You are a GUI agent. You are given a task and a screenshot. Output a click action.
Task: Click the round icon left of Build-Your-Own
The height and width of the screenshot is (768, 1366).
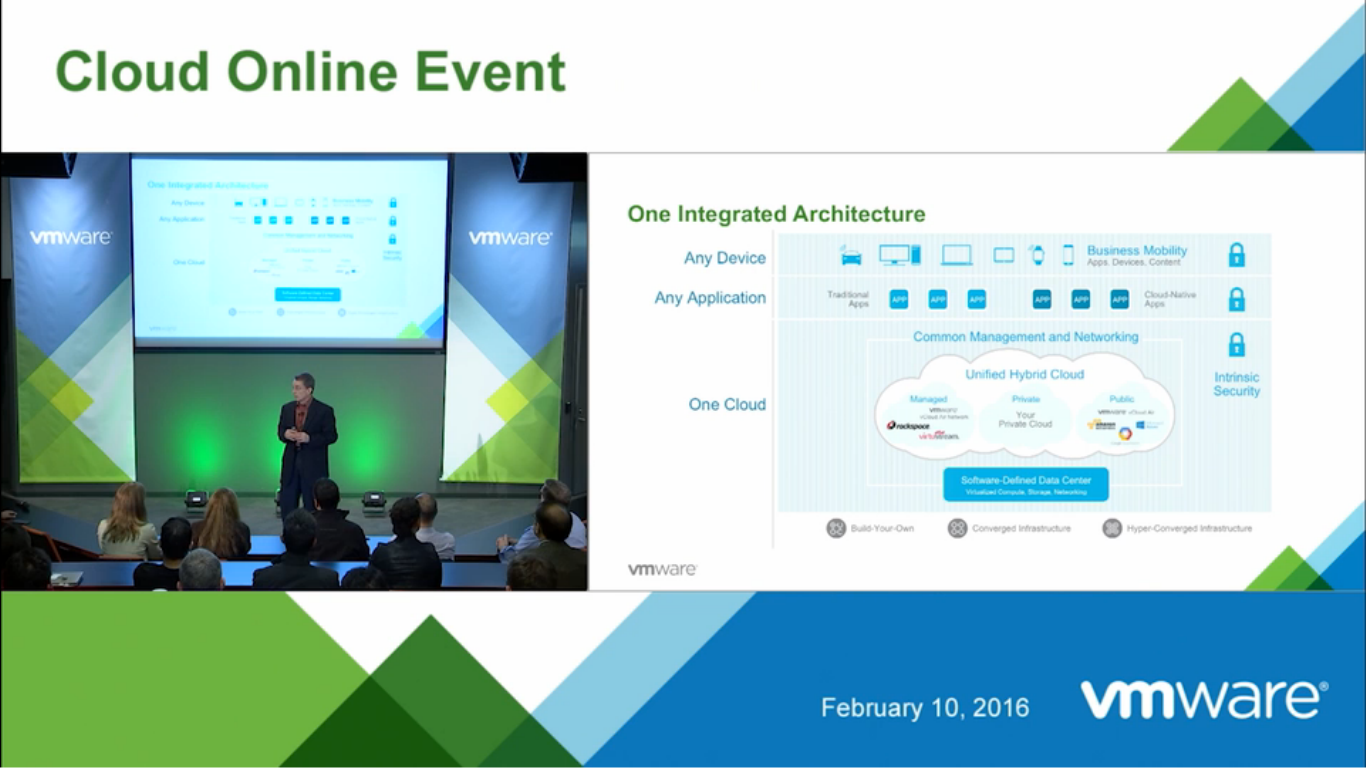[836, 528]
